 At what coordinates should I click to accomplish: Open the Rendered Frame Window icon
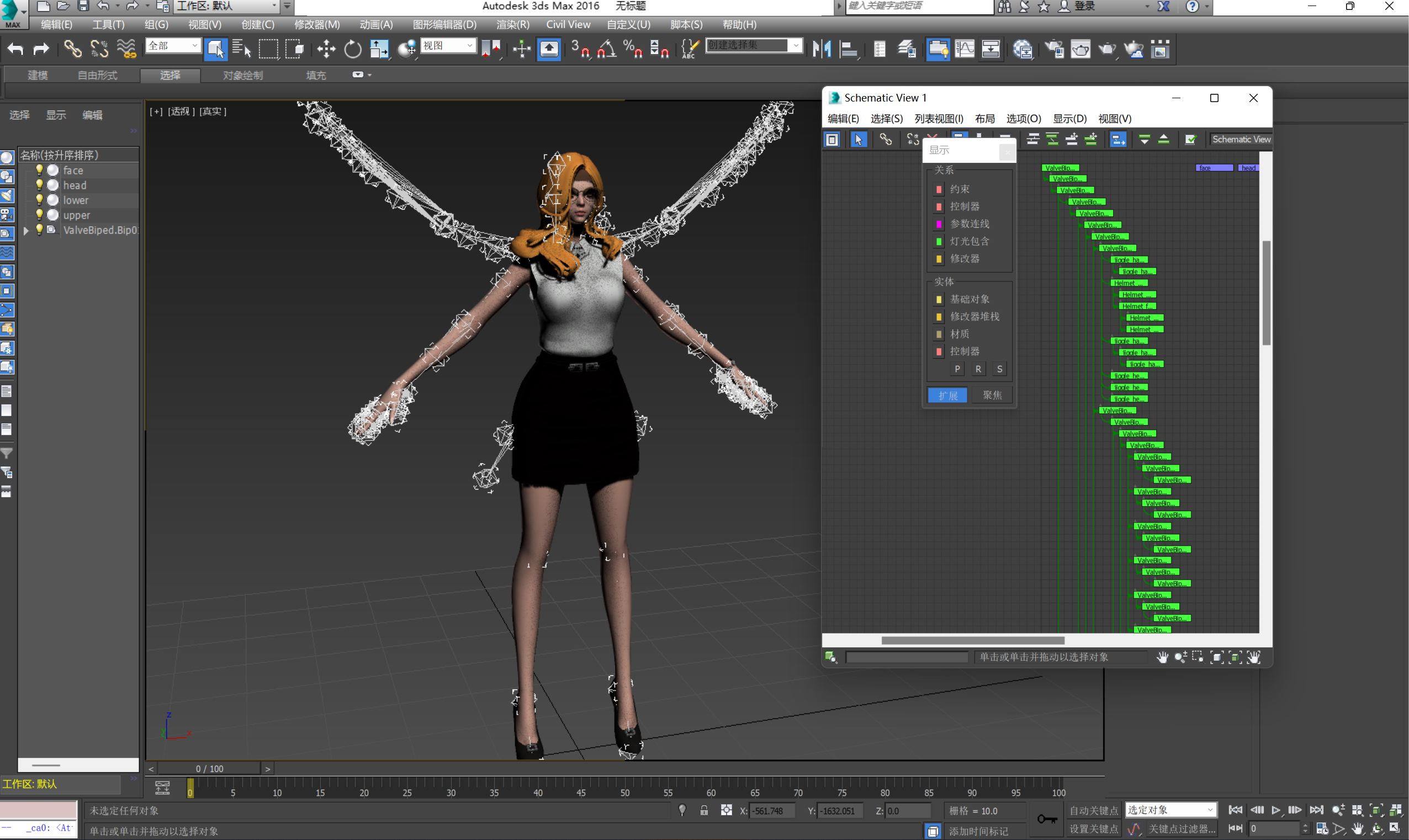coord(1080,49)
